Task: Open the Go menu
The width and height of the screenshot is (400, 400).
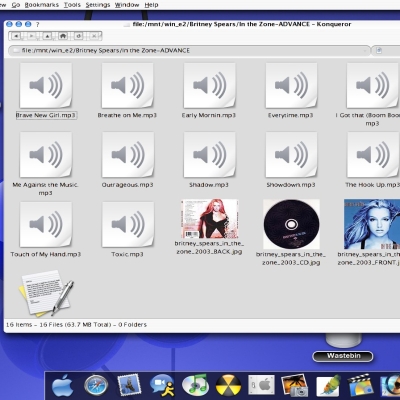Action: tap(16, 5)
